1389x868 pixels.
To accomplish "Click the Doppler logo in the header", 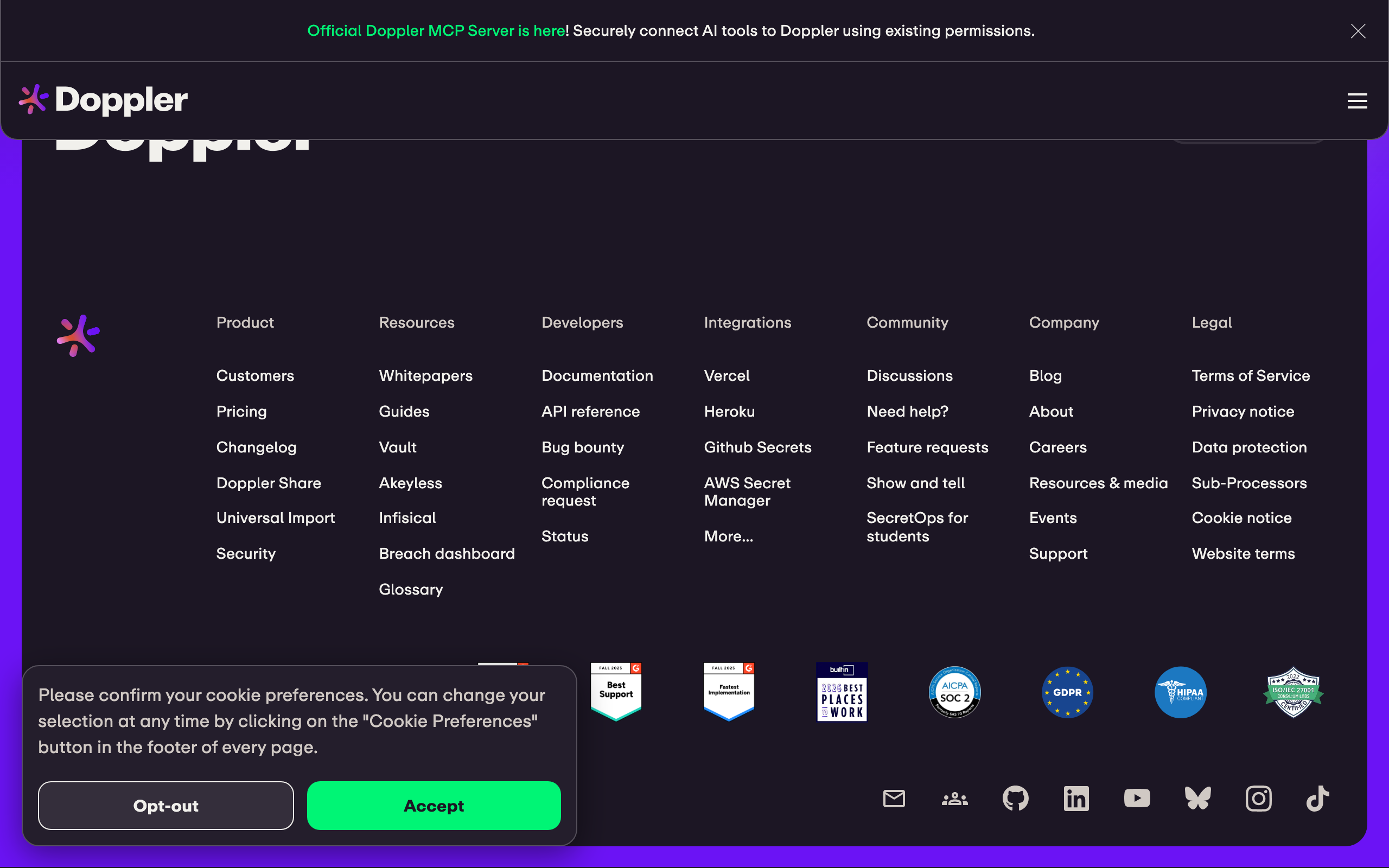I will [103, 100].
